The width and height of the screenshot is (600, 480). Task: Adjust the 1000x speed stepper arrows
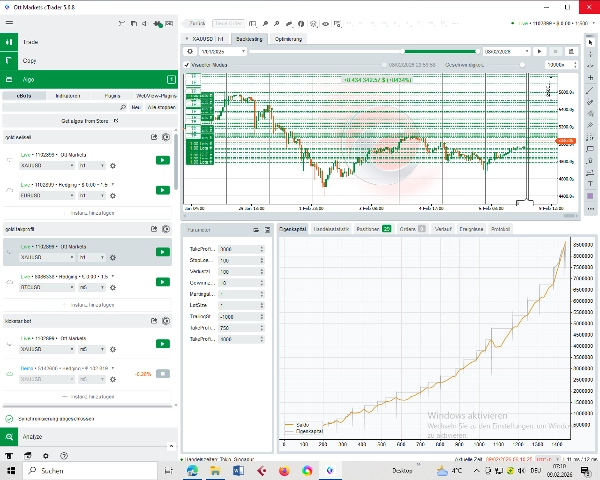(x=575, y=65)
